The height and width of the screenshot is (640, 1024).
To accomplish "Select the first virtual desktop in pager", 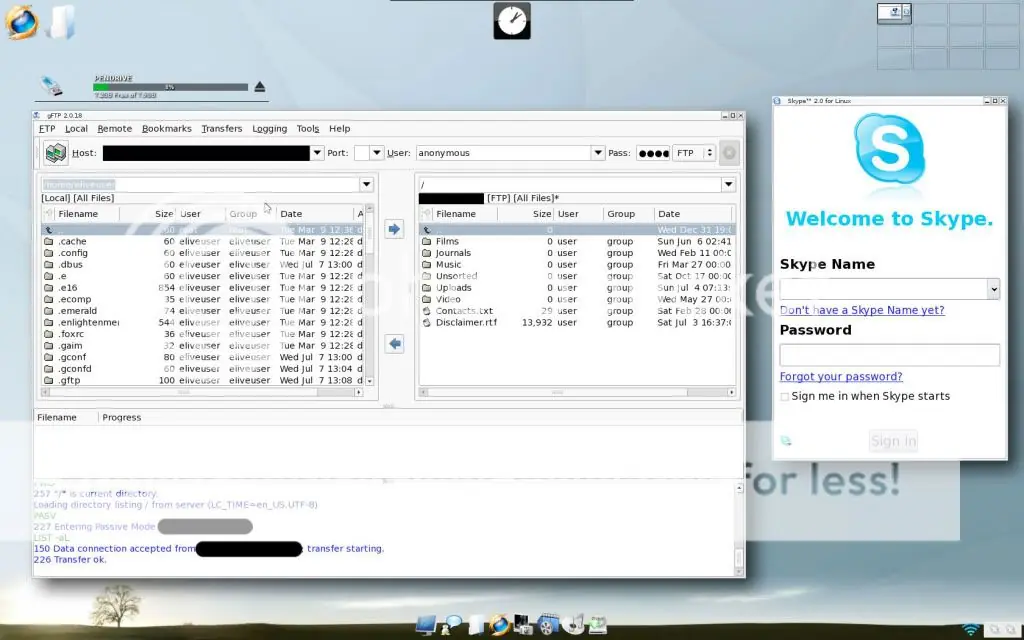I will click(x=894, y=13).
